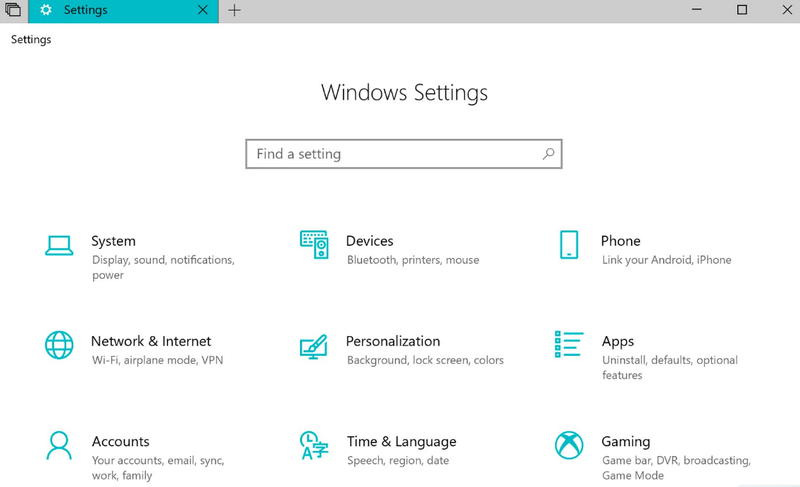Open Phone settings title
Viewport: 800px width, 487px height.
pos(620,241)
